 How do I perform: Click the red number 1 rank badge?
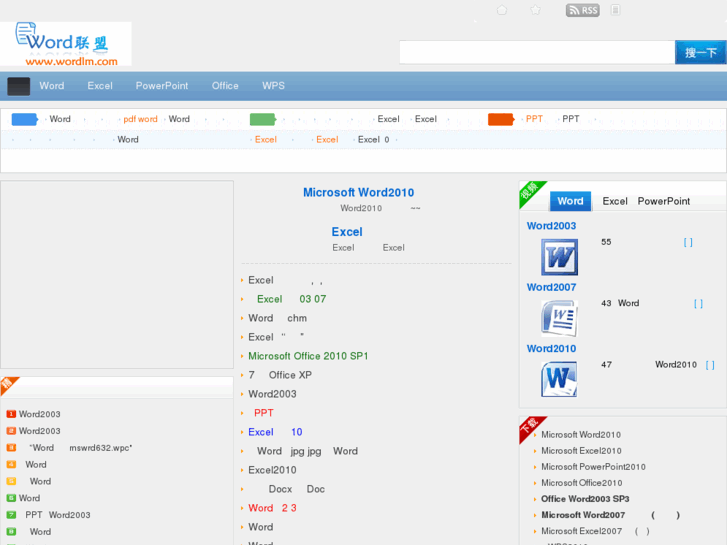pyautogui.click(x=11, y=414)
